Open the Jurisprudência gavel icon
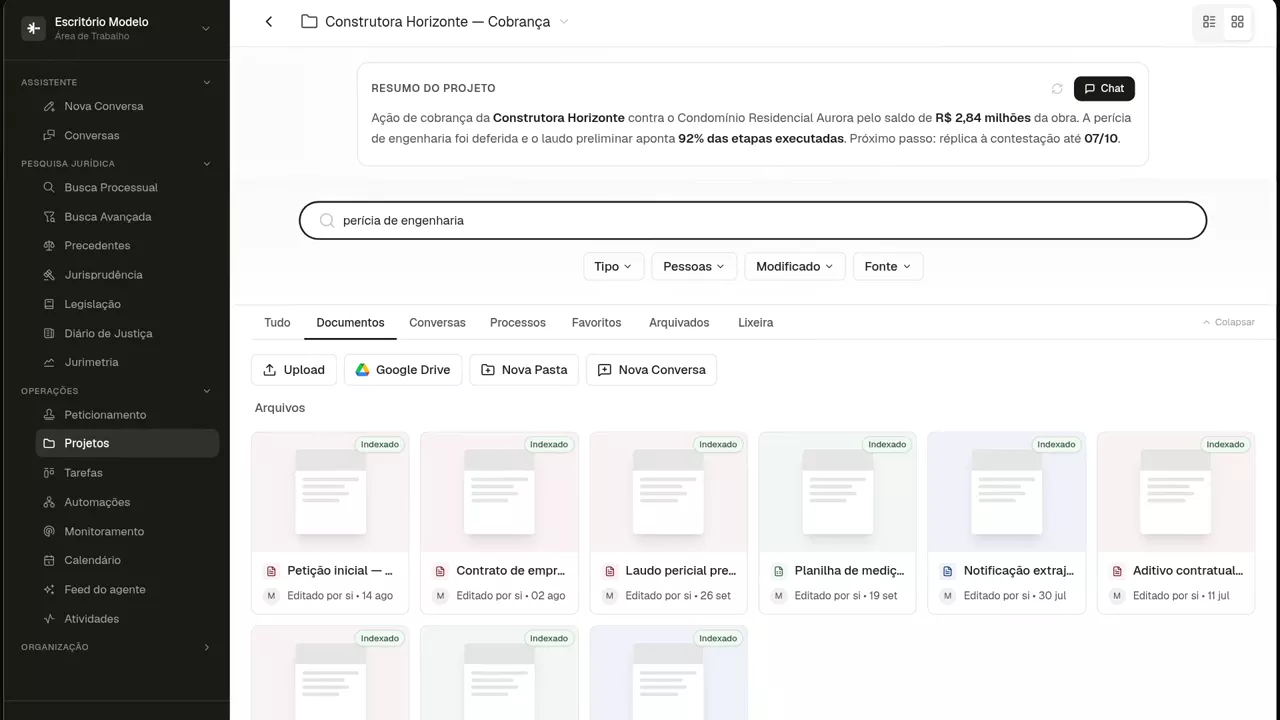1280x720 pixels. [49, 275]
